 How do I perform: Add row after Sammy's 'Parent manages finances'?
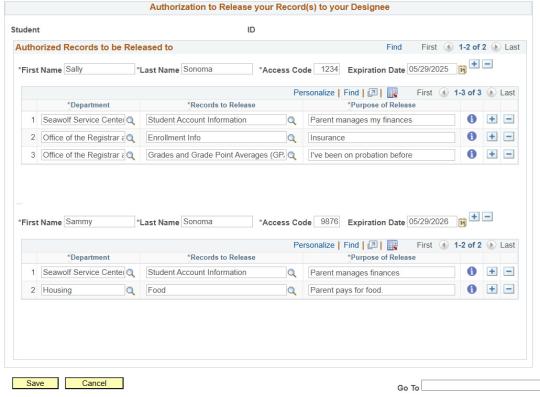(492, 271)
